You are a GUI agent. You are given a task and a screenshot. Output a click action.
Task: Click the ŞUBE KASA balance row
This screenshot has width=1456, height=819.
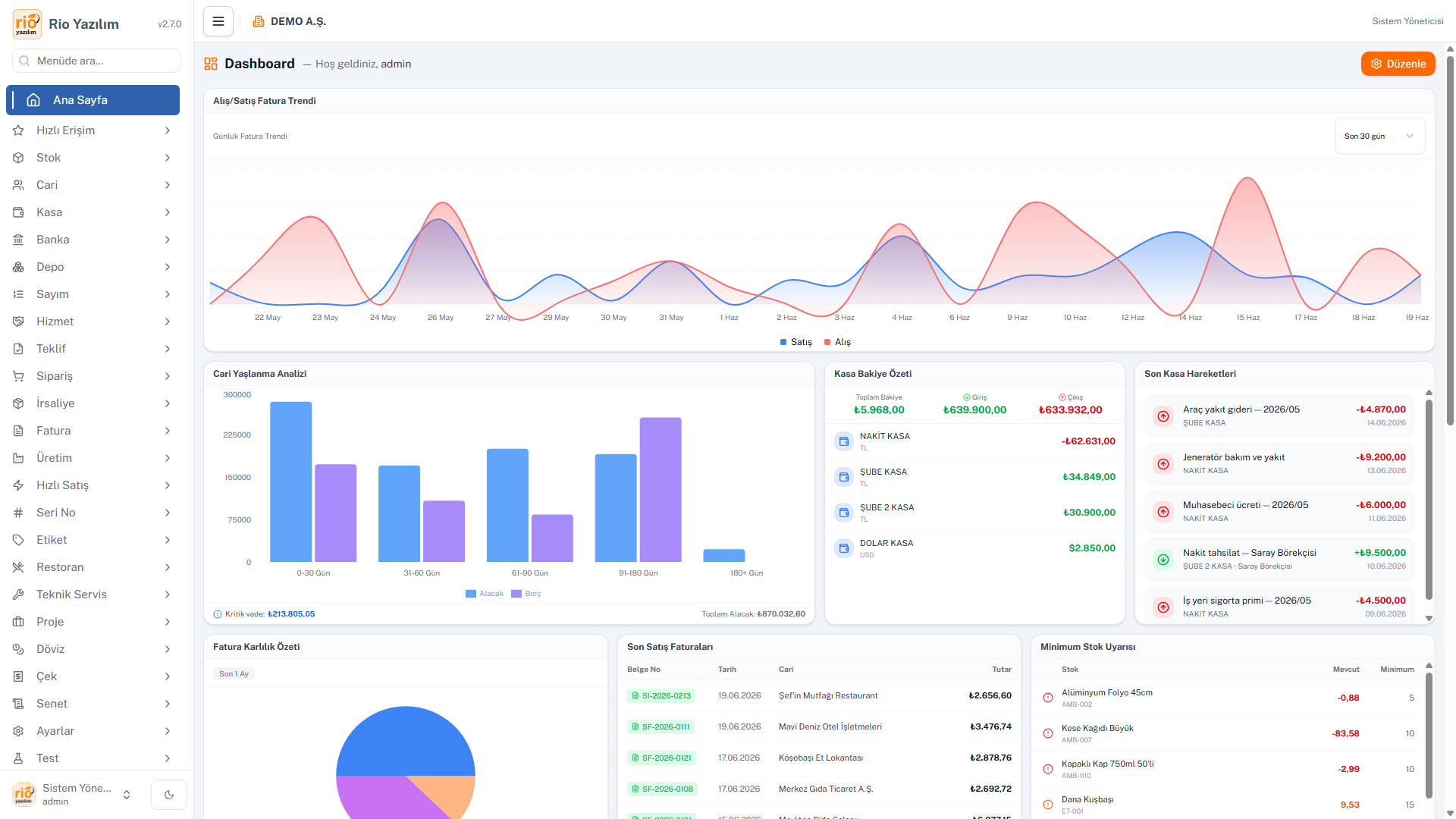coord(974,477)
